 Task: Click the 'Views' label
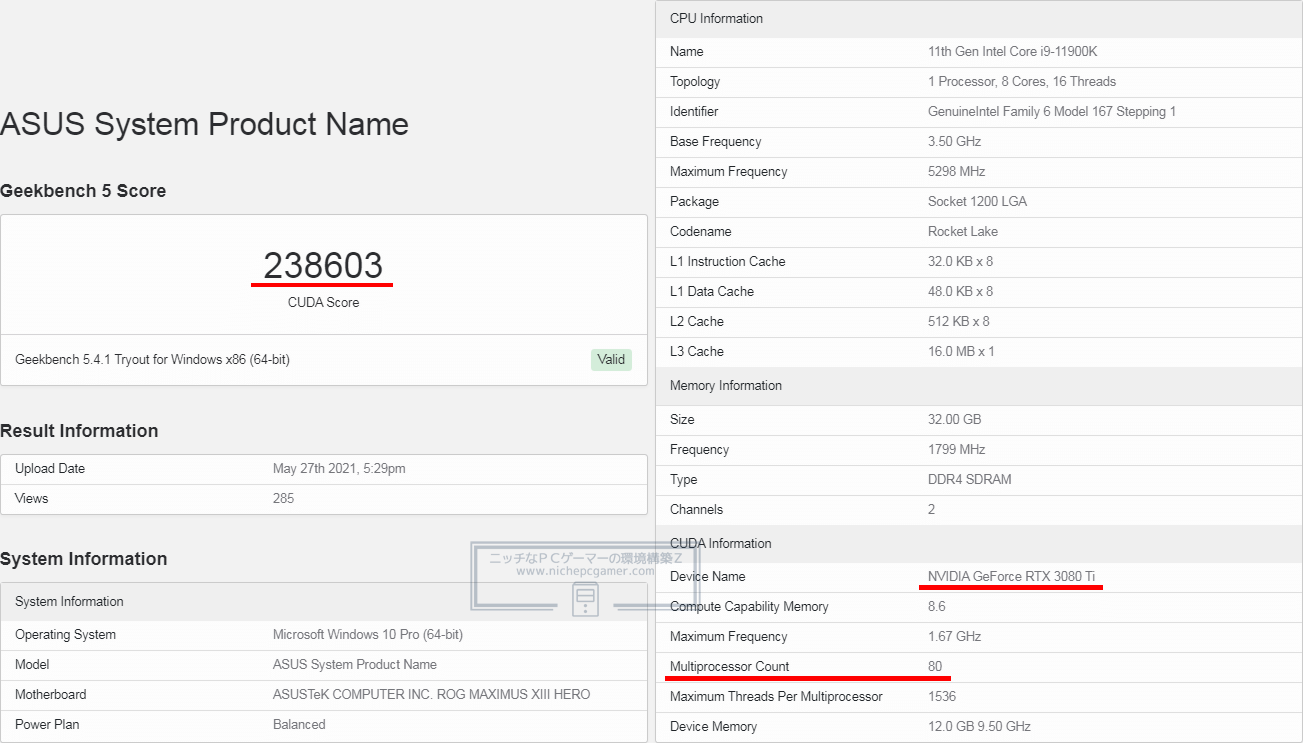(x=32, y=499)
